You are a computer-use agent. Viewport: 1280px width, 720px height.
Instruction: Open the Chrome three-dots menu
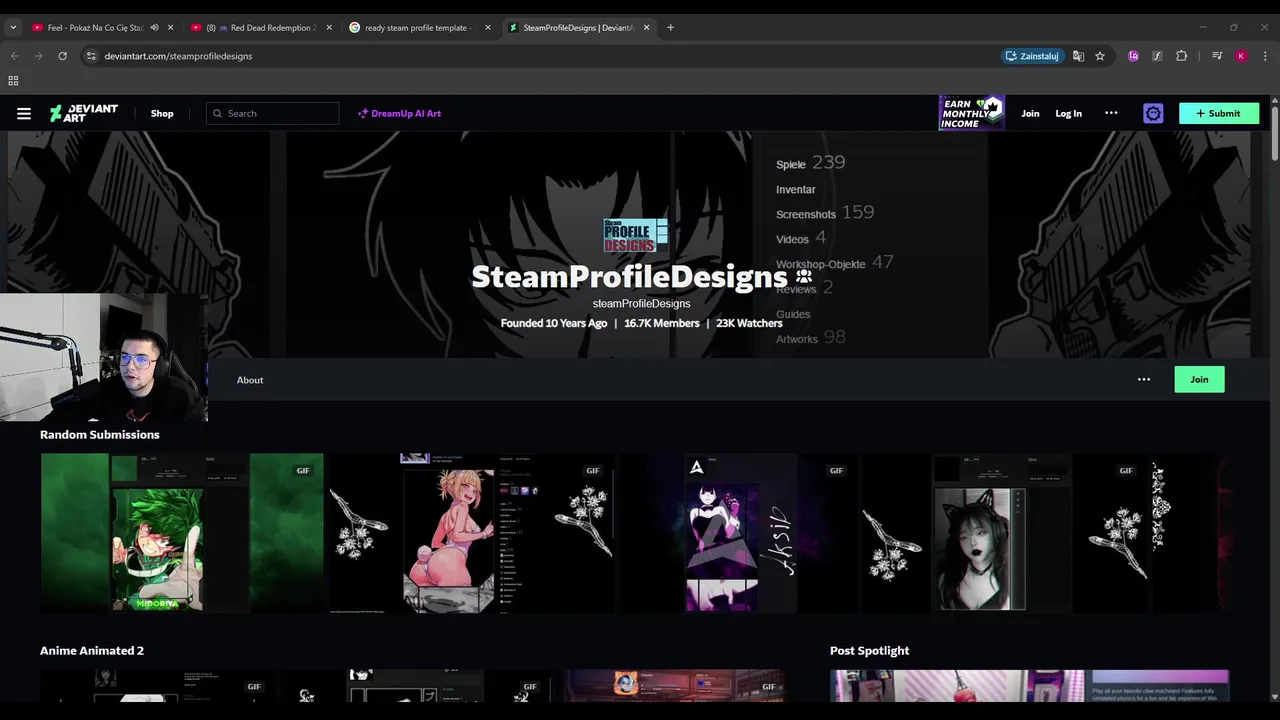click(x=1265, y=56)
